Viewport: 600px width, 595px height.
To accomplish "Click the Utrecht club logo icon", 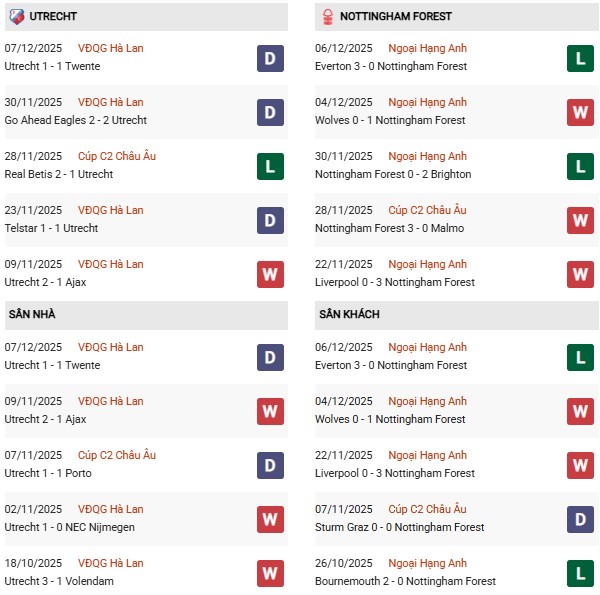I will point(16,16).
